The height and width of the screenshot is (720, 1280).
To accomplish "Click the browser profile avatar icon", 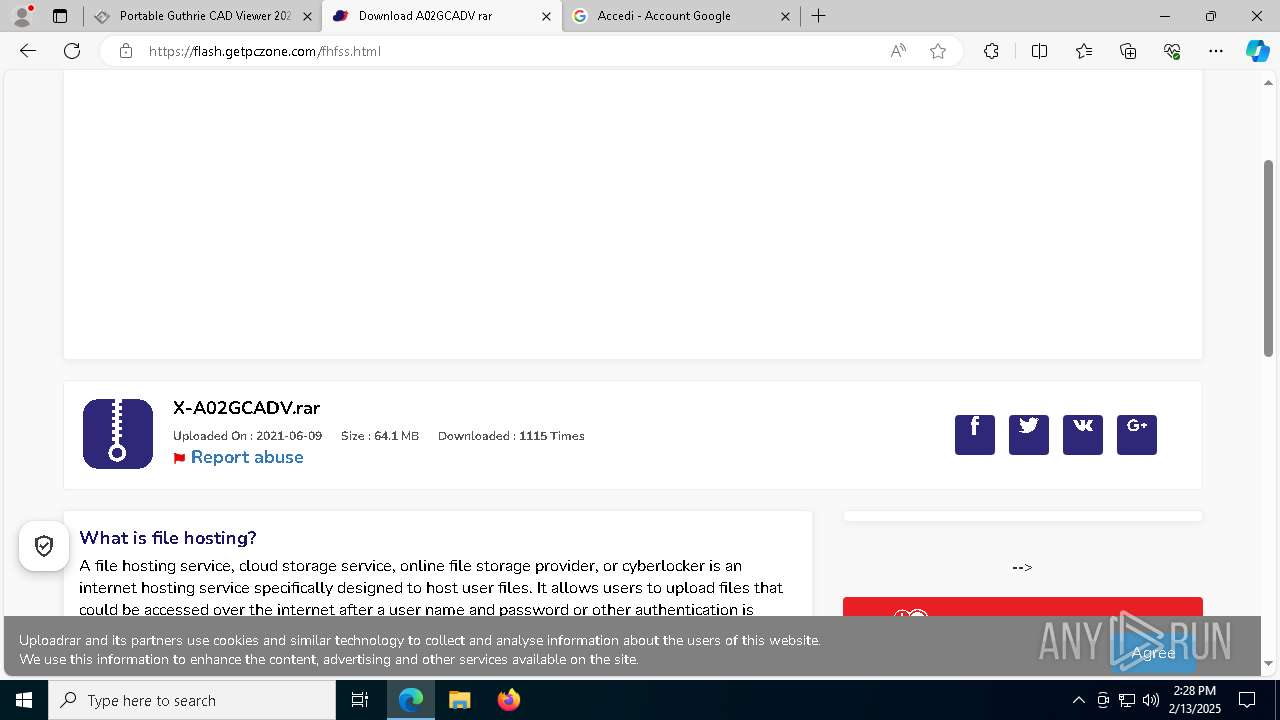I will [22, 16].
